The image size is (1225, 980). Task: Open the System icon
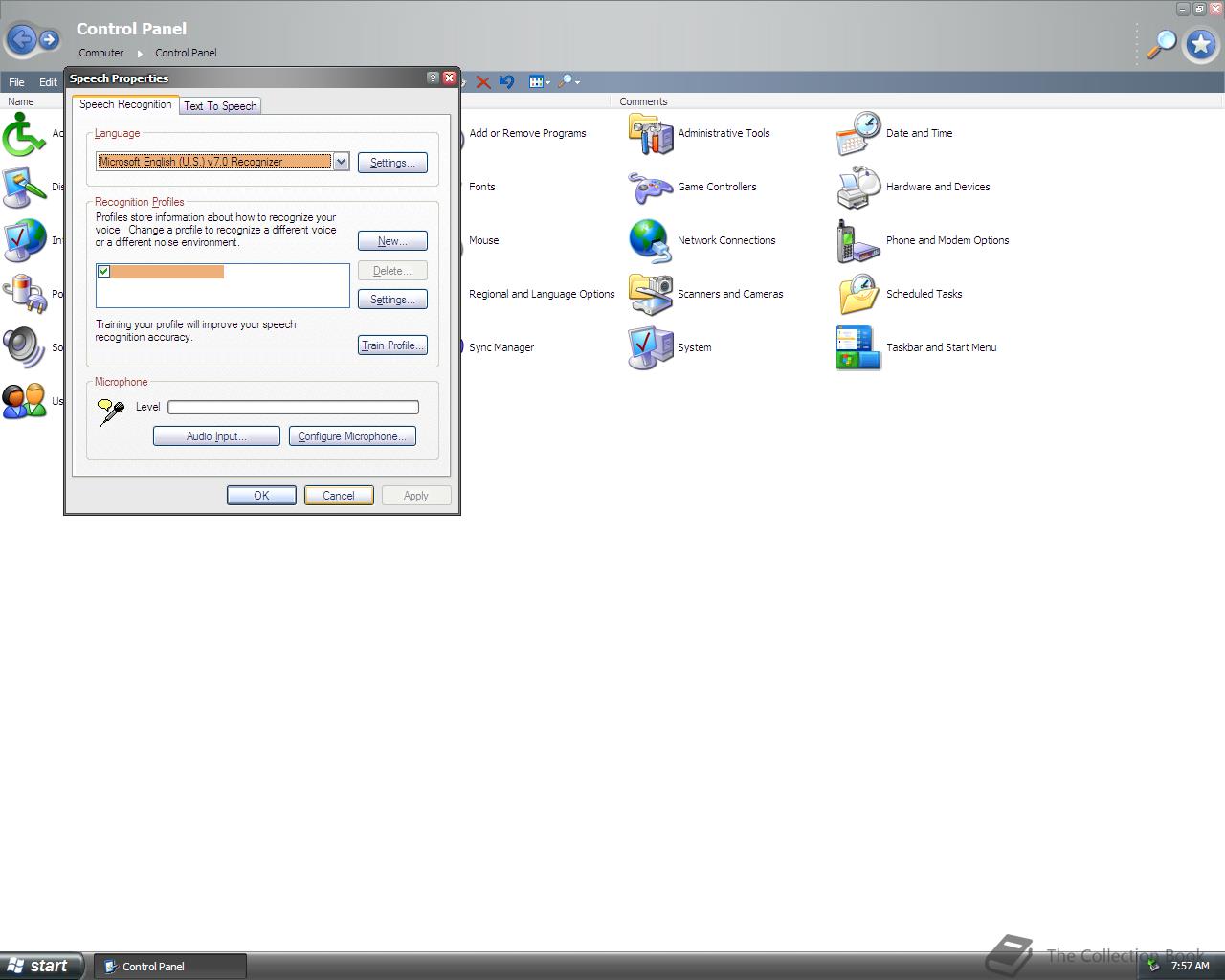coord(651,348)
